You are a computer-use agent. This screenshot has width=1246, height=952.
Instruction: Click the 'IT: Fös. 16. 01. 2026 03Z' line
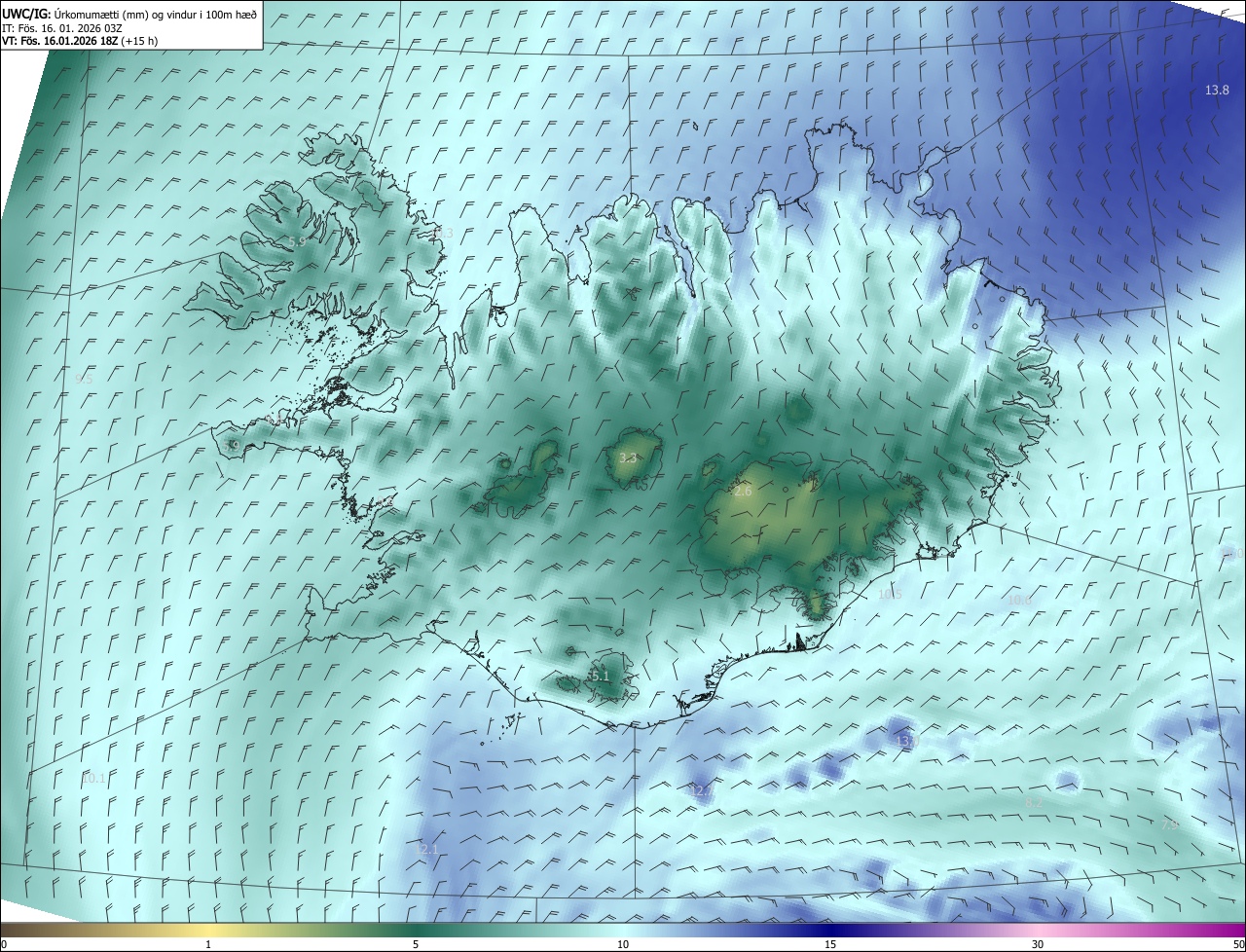point(61,28)
